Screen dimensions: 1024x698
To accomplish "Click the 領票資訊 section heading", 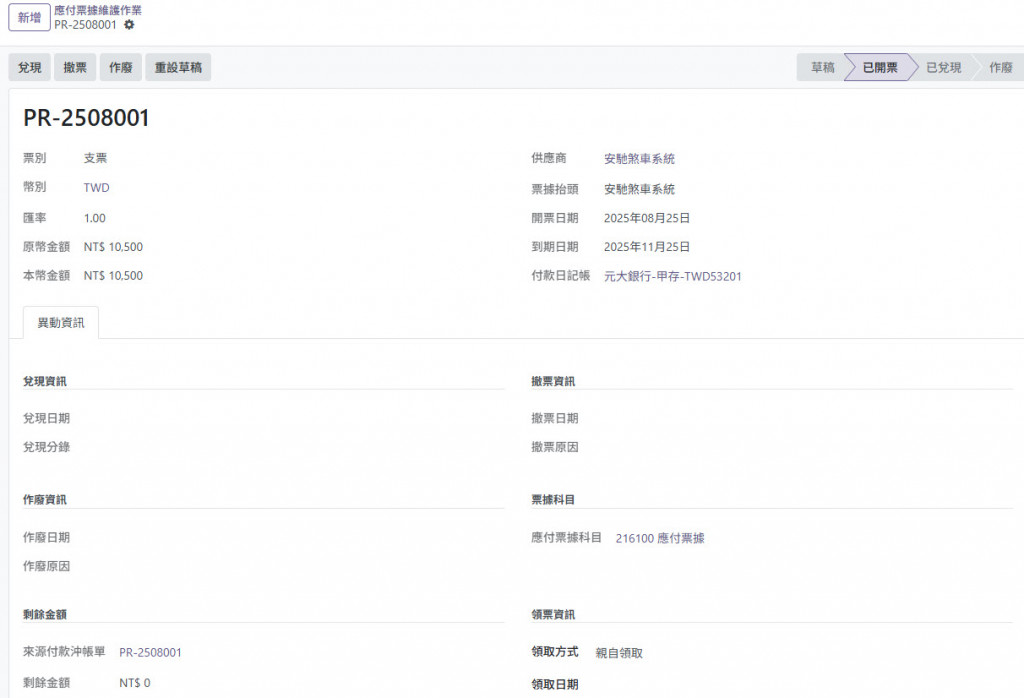I will point(553,614).
